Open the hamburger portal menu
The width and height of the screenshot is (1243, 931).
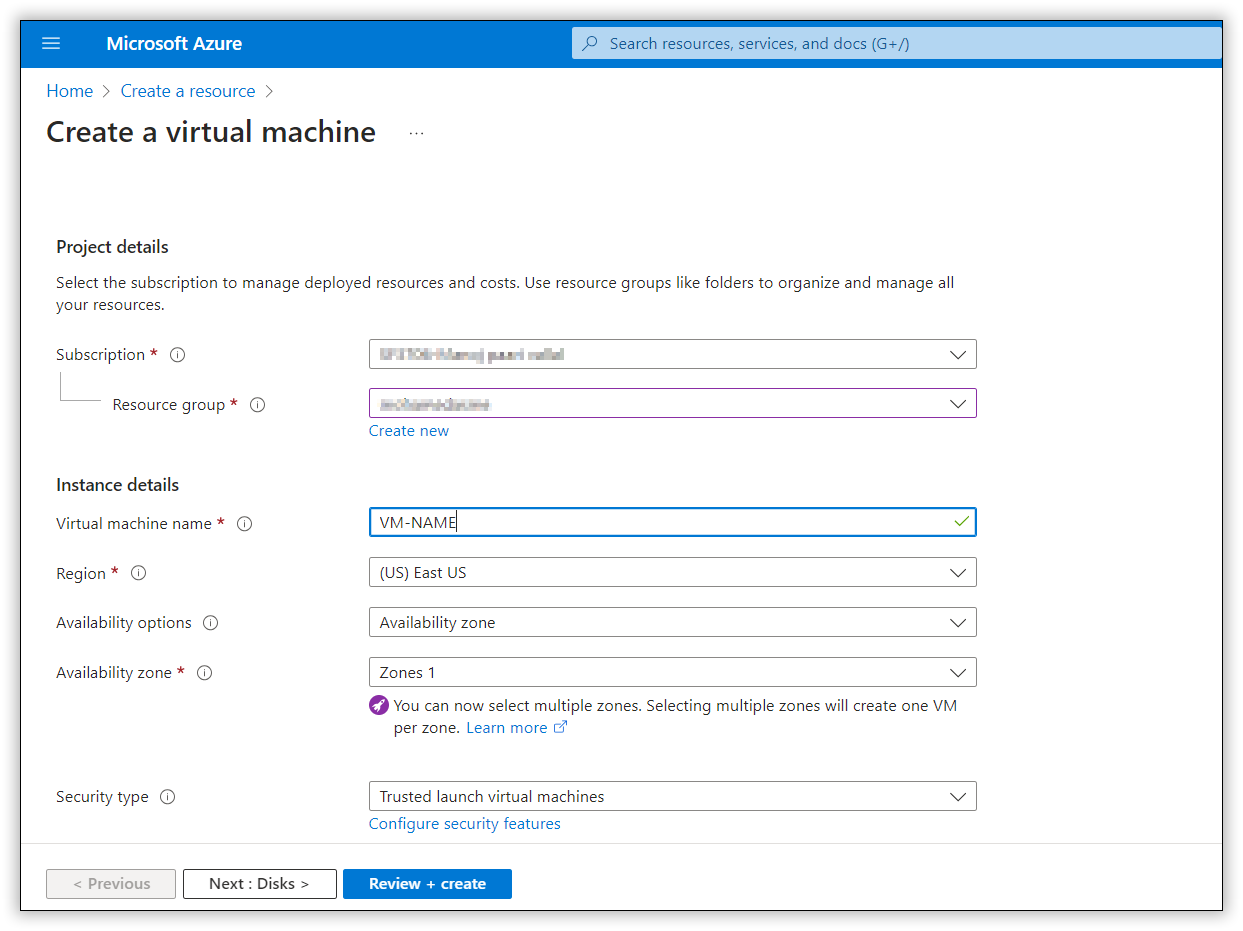(x=51, y=44)
